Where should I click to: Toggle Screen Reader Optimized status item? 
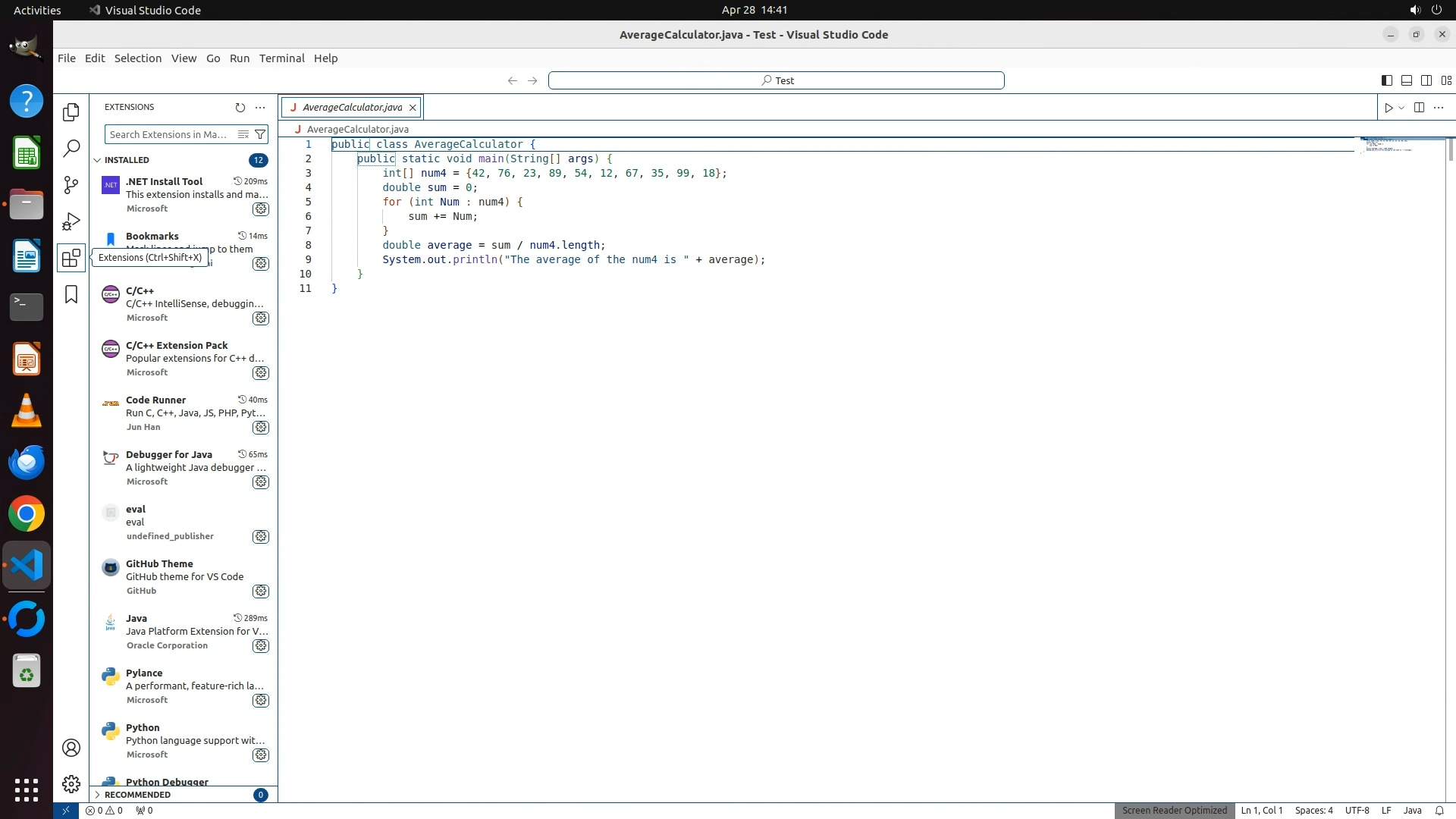(x=1174, y=810)
